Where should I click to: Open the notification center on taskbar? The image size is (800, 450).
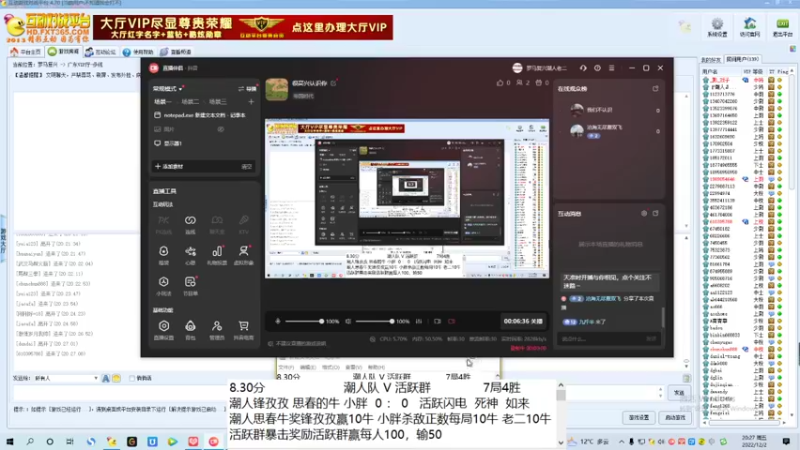click(x=786, y=441)
